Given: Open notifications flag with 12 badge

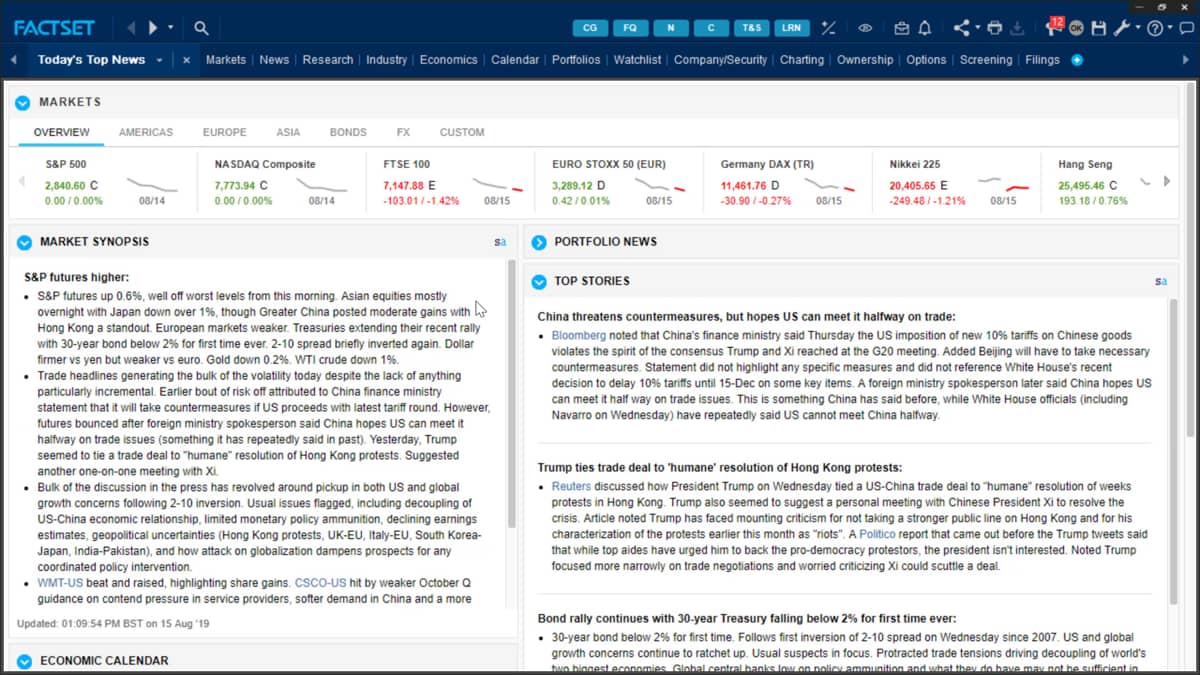Looking at the screenshot, I should [x=1054, y=27].
